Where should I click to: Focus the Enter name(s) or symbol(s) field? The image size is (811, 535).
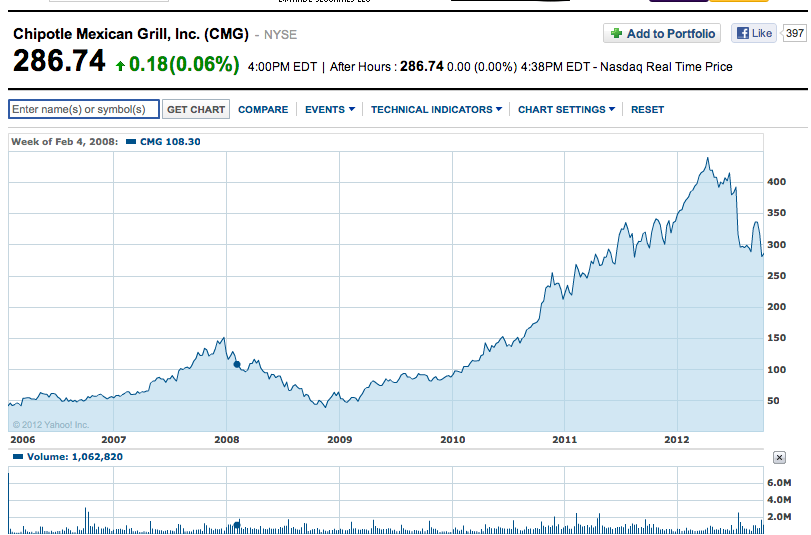84,109
